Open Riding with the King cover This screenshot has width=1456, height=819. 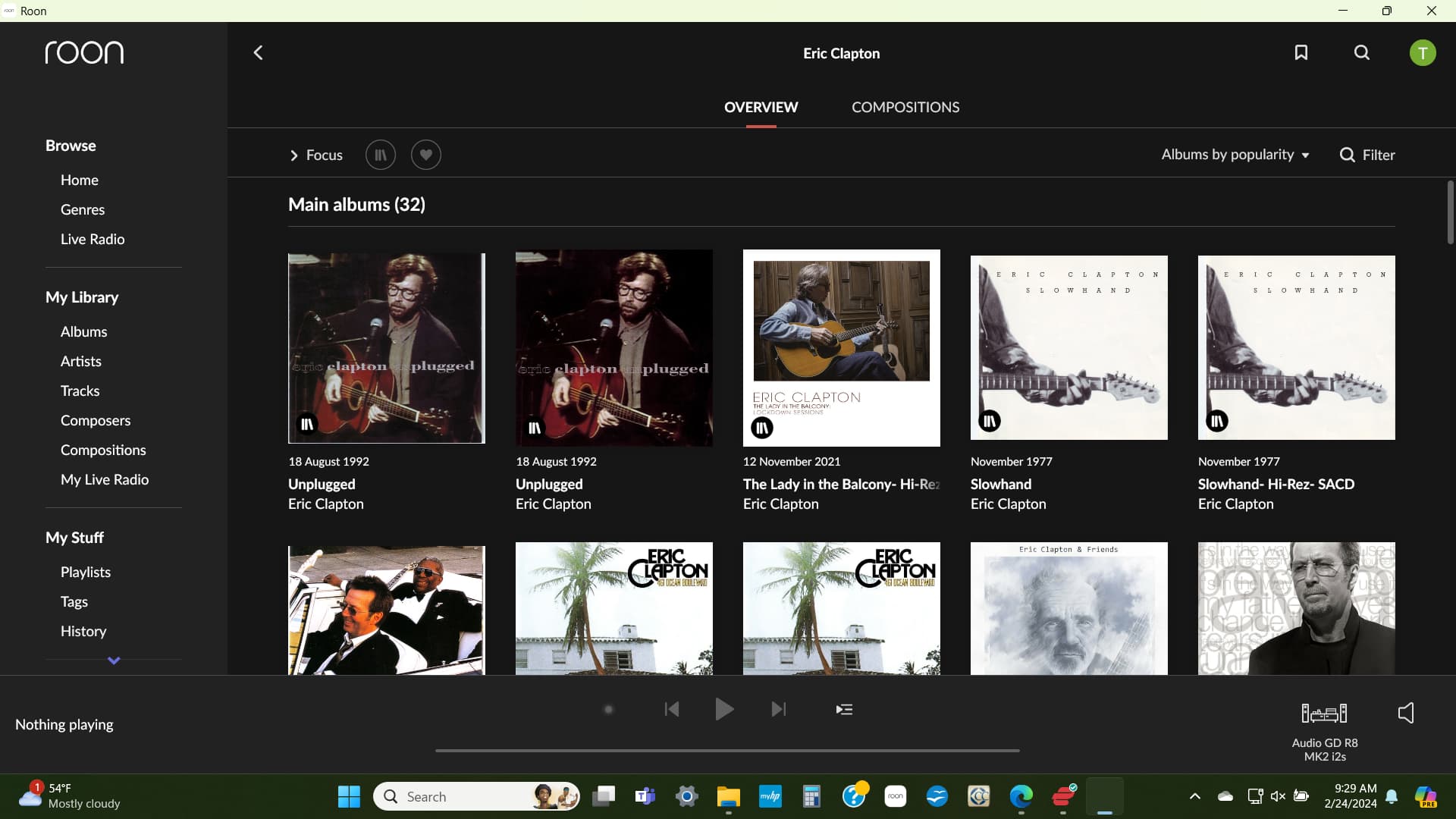pos(387,610)
